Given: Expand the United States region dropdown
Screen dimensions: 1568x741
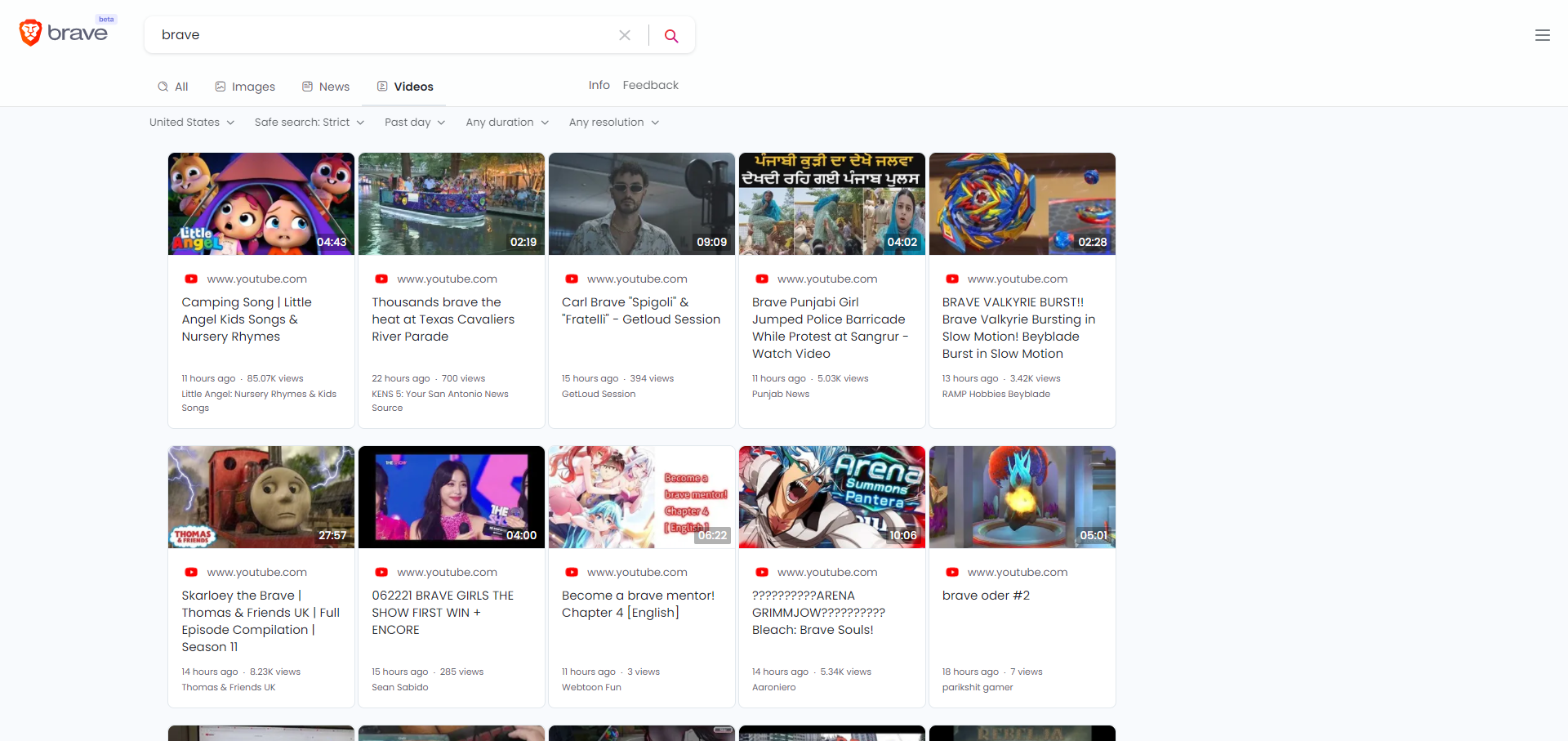Looking at the screenshot, I should (x=192, y=123).
